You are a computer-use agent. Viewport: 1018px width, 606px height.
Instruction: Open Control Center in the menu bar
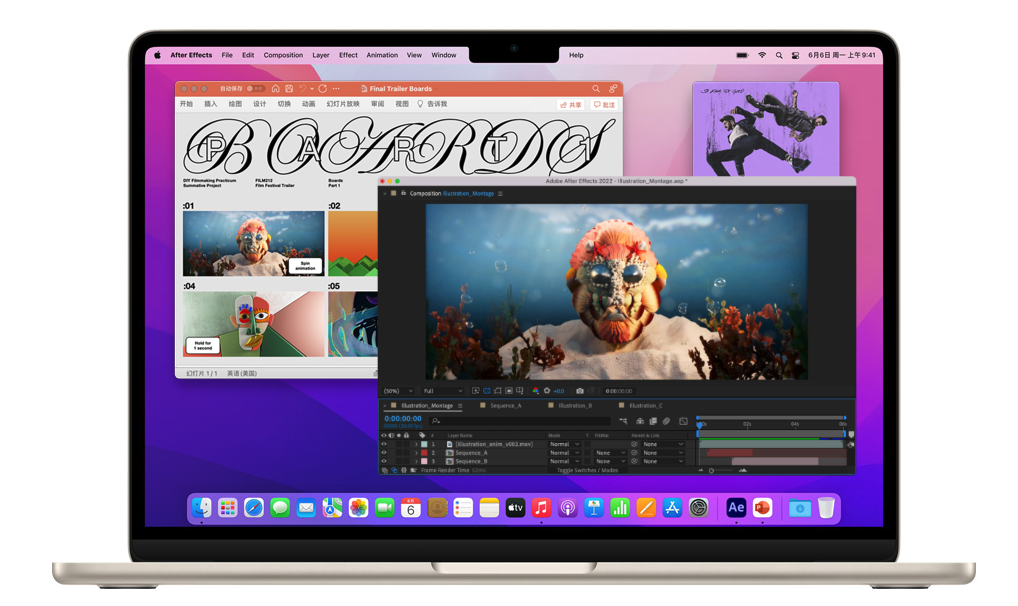click(x=795, y=55)
